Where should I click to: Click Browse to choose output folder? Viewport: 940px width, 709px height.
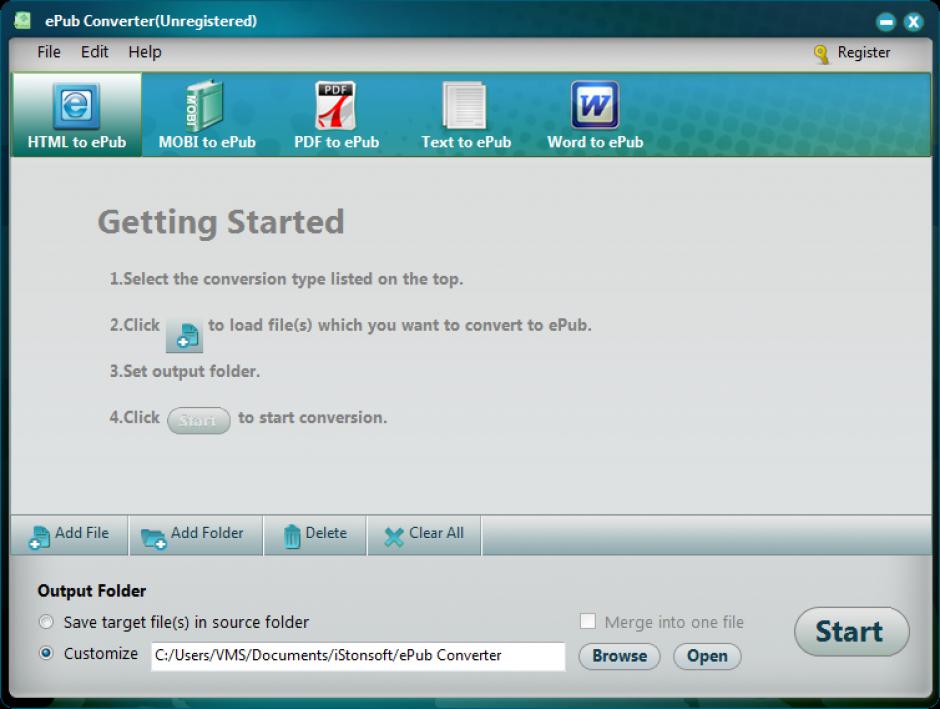point(619,656)
